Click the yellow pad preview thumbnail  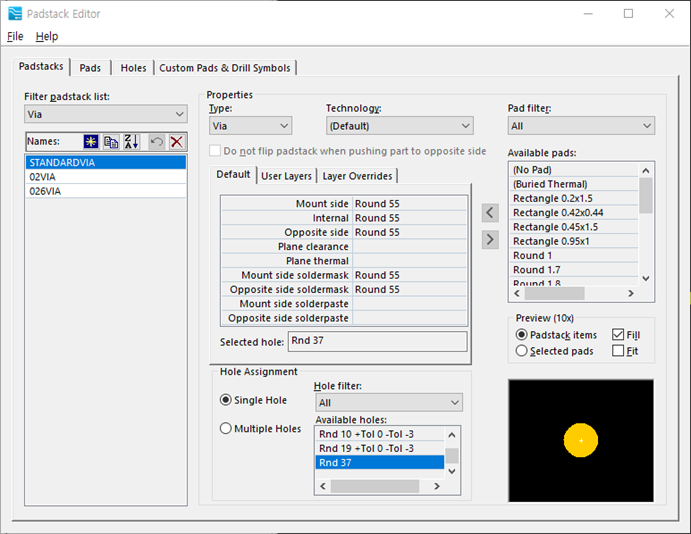tap(581, 440)
